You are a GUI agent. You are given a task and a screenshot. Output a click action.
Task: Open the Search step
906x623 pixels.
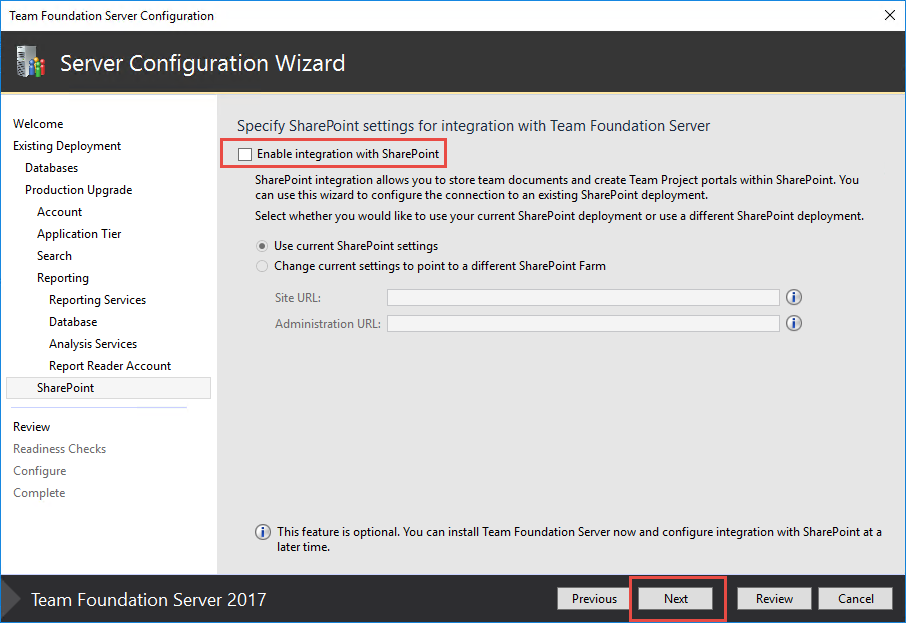54,255
